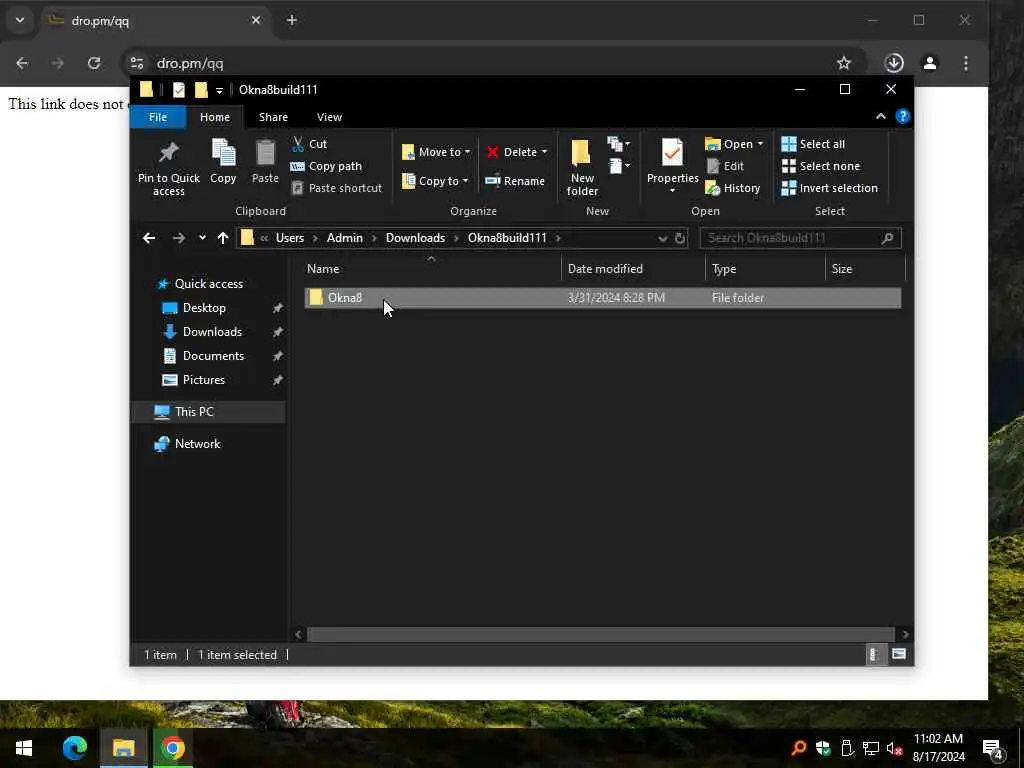Launch Microsoft Edge from taskbar
The height and width of the screenshot is (768, 1024).
click(74, 748)
